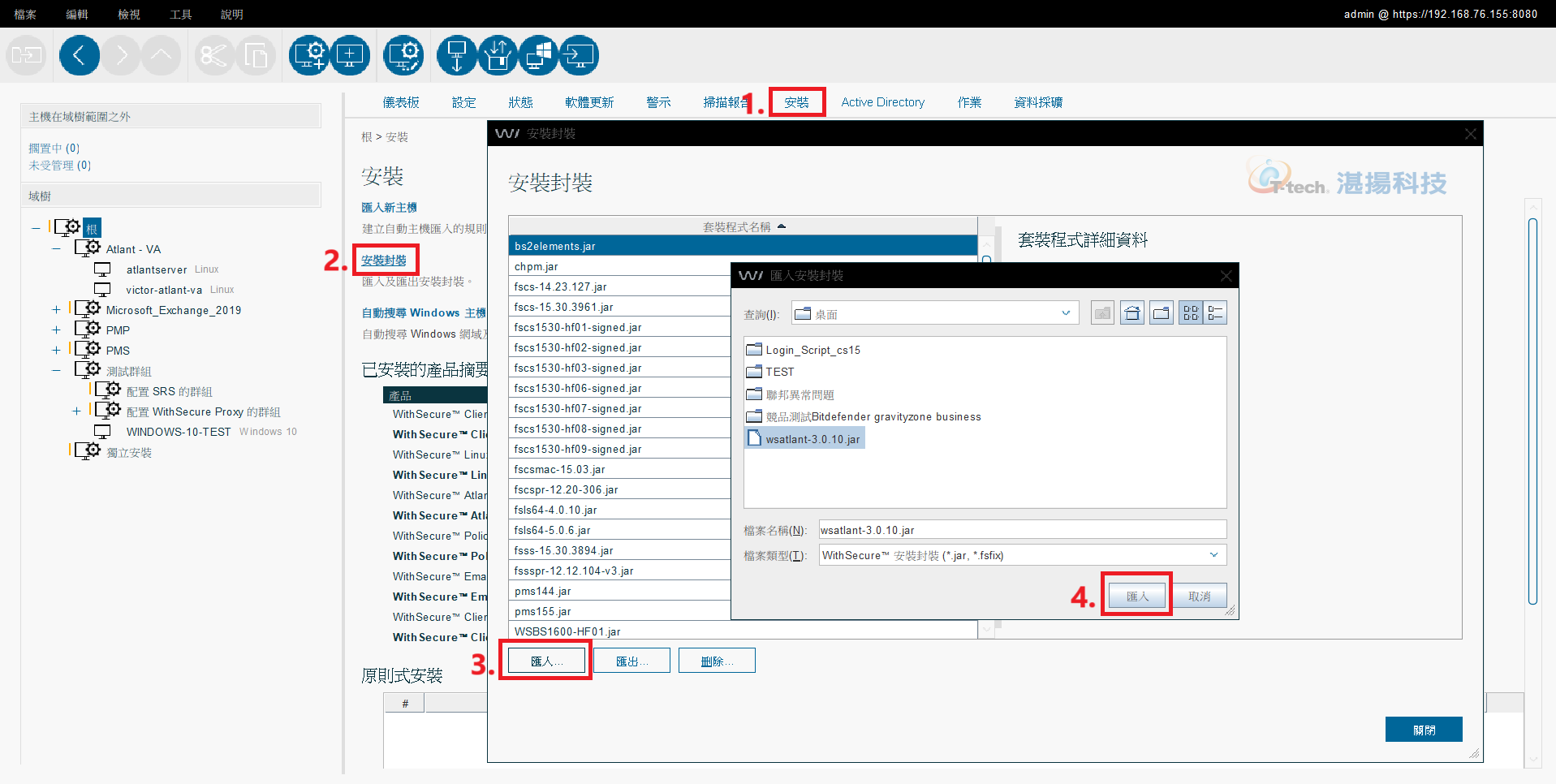Open the 編輯 menu

(x=77, y=14)
